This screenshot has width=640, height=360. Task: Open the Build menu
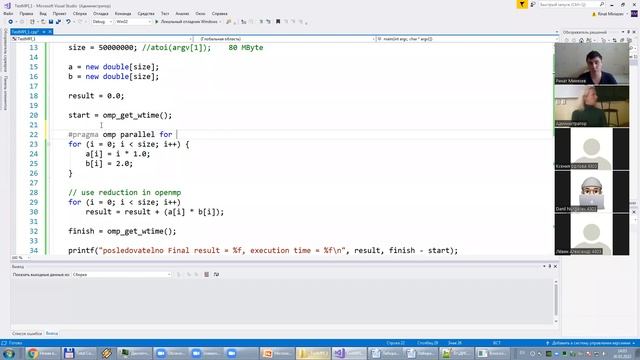(80, 13)
